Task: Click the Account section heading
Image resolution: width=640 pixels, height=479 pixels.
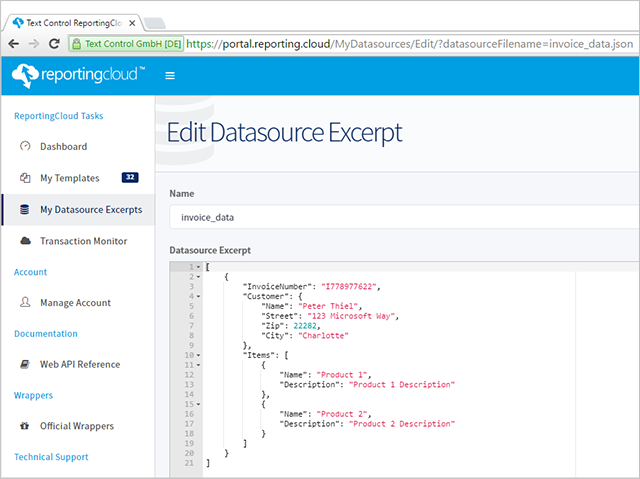Action: (x=30, y=272)
